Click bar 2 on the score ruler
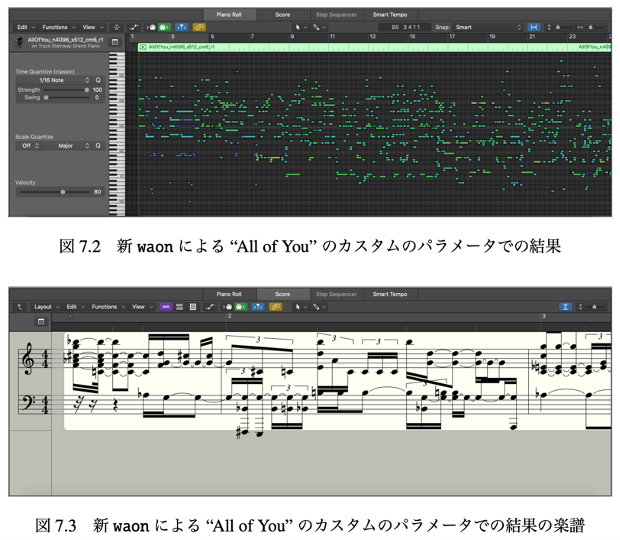This screenshot has height=540, width=620. point(229,316)
